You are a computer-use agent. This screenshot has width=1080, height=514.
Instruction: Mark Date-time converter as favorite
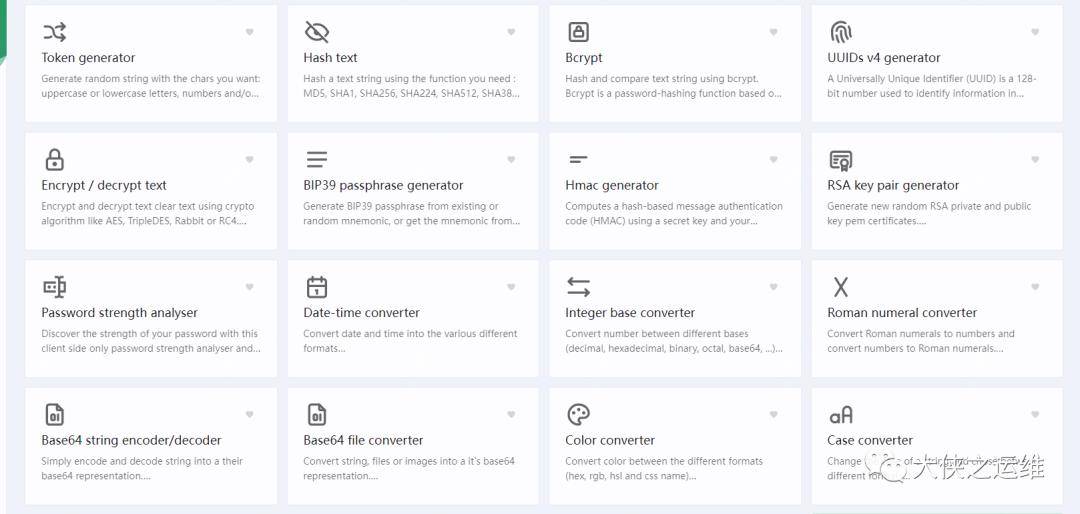coord(511,287)
